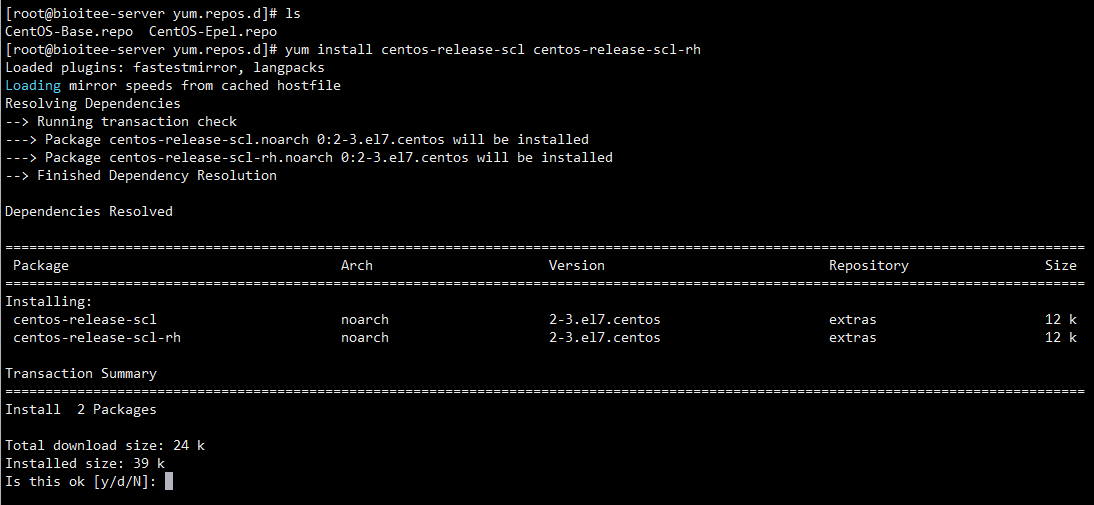Click 'Installed size: 39 k' line

tap(85, 464)
